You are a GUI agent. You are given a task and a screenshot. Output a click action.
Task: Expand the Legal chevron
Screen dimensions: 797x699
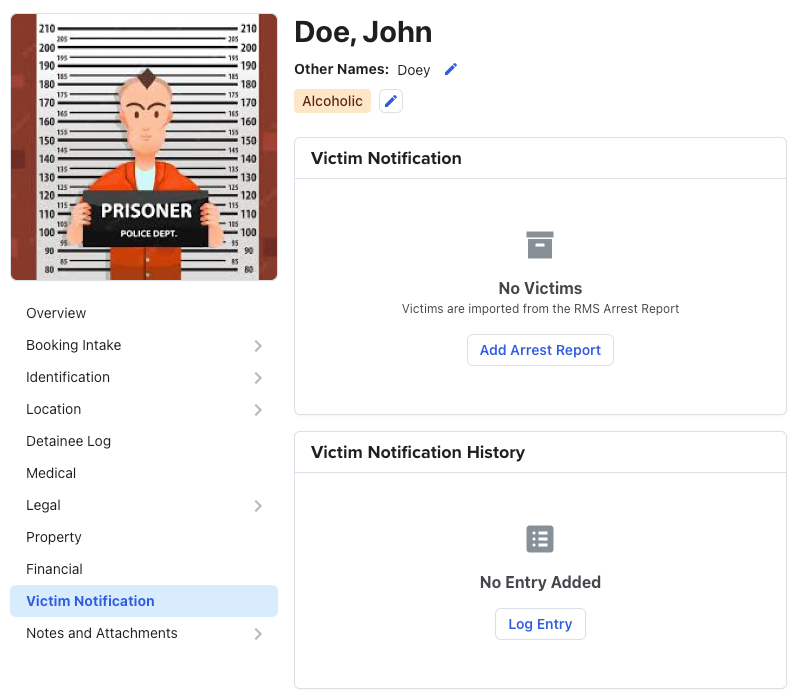(x=258, y=506)
